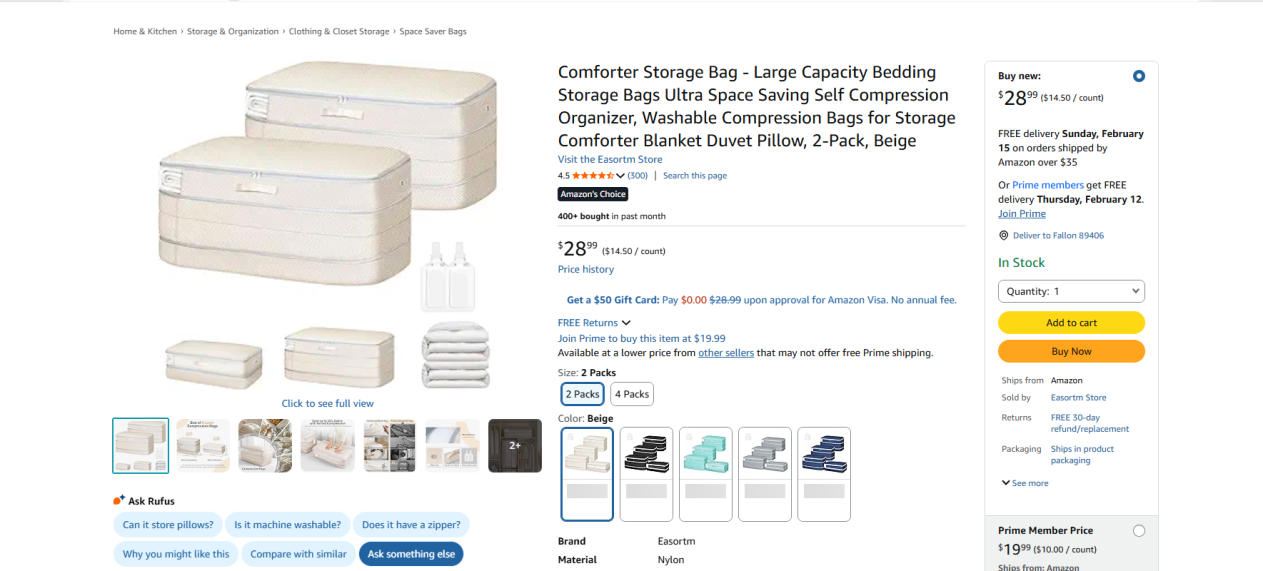The height and width of the screenshot is (571, 1263).
Task: Click the Buy Now button
Action: 1071,352
